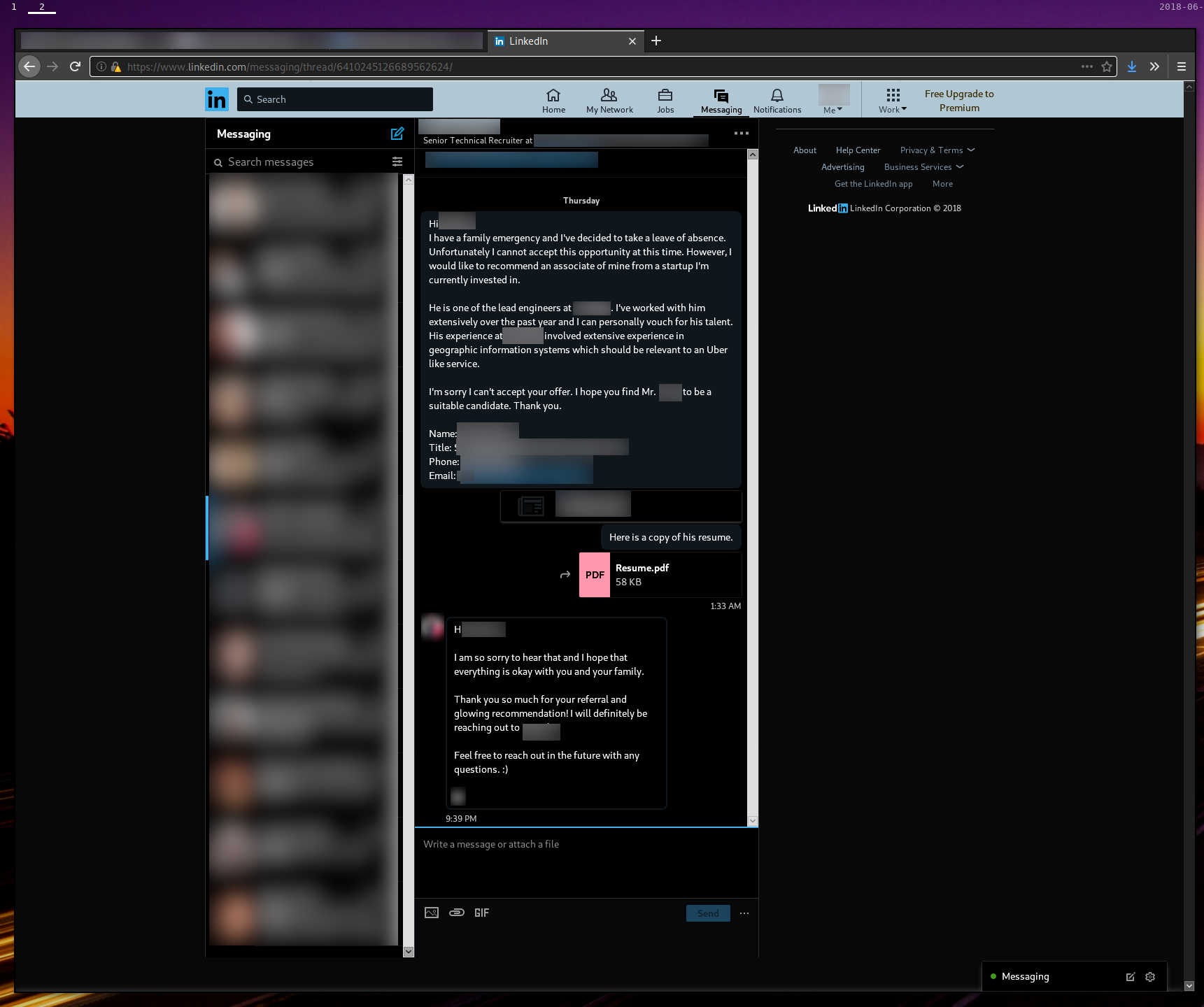This screenshot has width=1204, height=1007.
Task: Click the About footer link
Action: pyautogui.click(x=805, y=150)
